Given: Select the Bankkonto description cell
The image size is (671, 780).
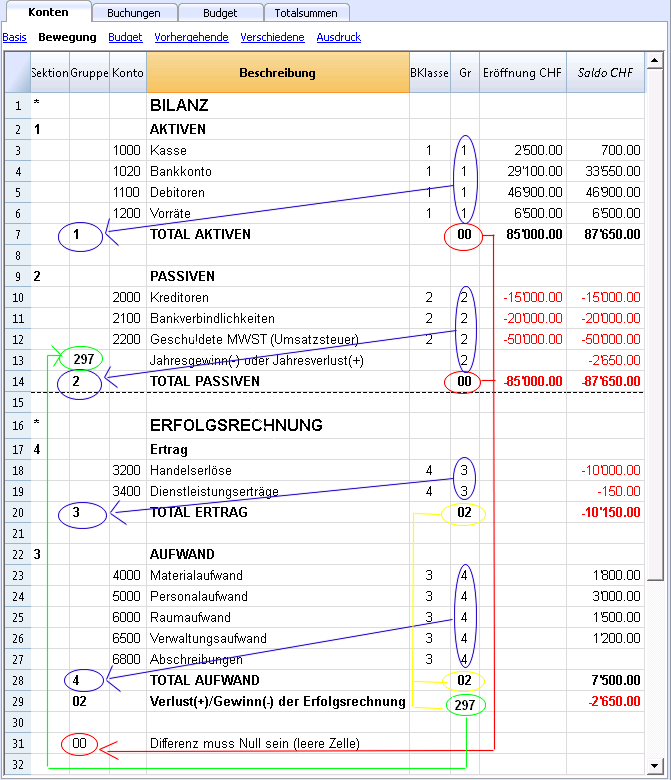Looking at the screenshot, I should pyautogui.click(x=278, y=171).
